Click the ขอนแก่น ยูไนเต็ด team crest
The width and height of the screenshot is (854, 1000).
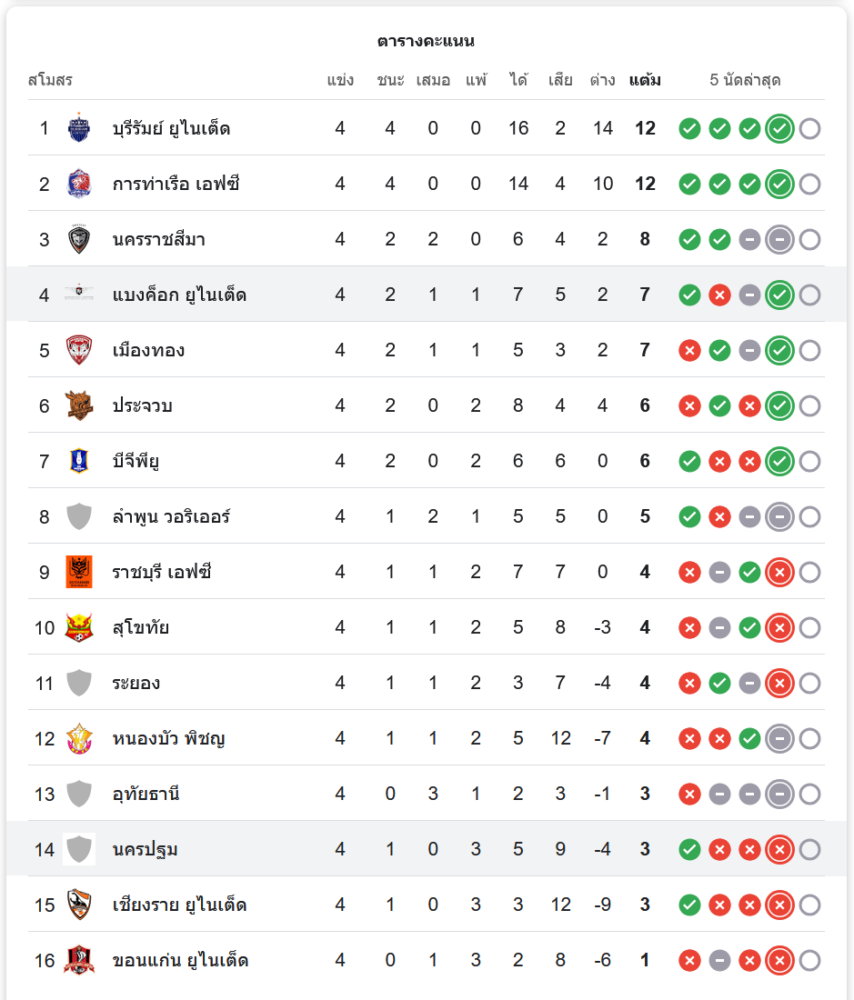[x=79, y=960]
